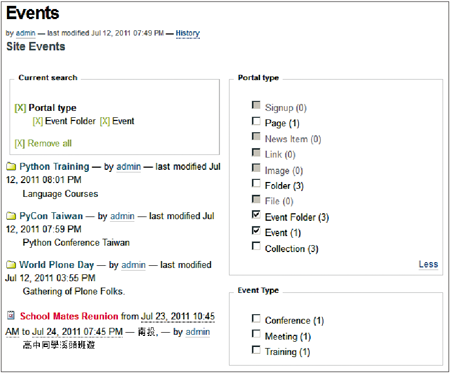Check the Collection checkbox
Viewport: 450px width, 373px height.
point(256,246)
